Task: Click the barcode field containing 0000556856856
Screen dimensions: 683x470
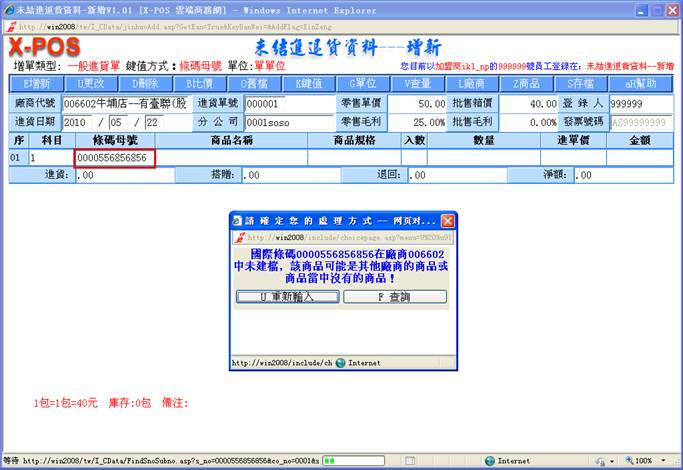Action: 113,158
